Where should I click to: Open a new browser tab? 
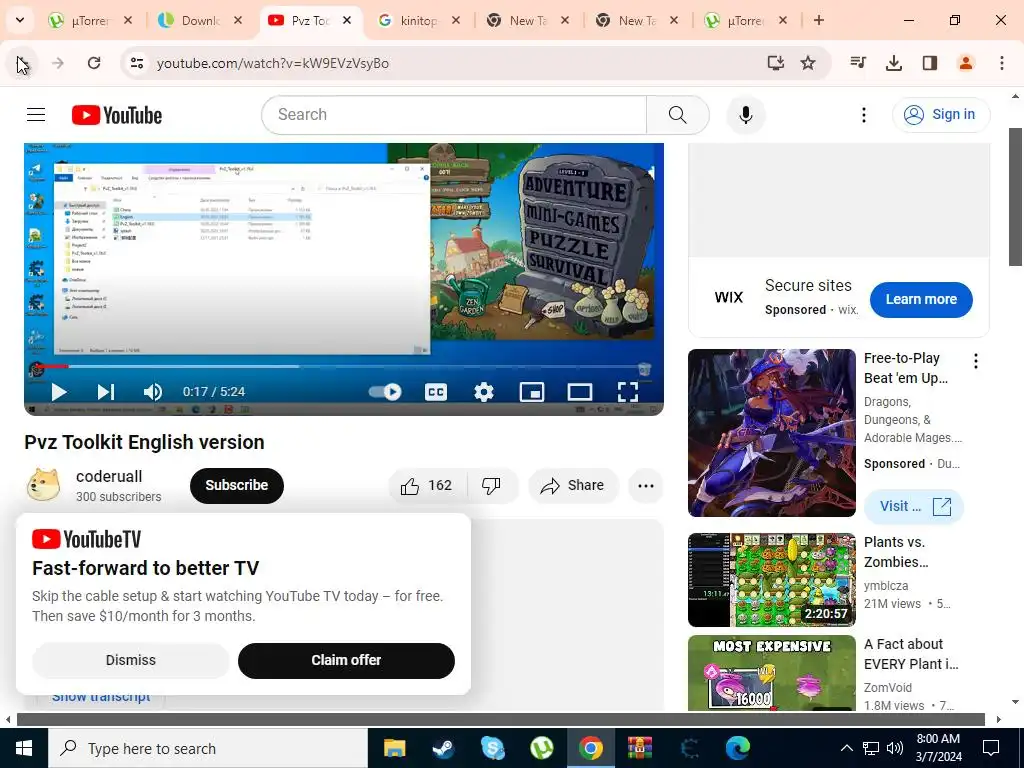819,20
